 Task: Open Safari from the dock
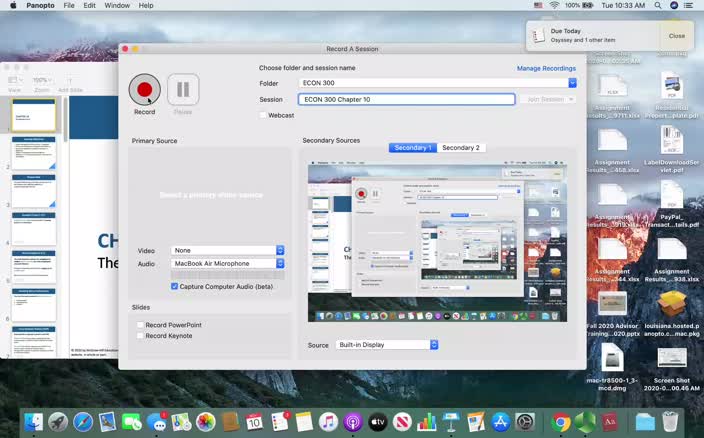click(x=83, y=422)
